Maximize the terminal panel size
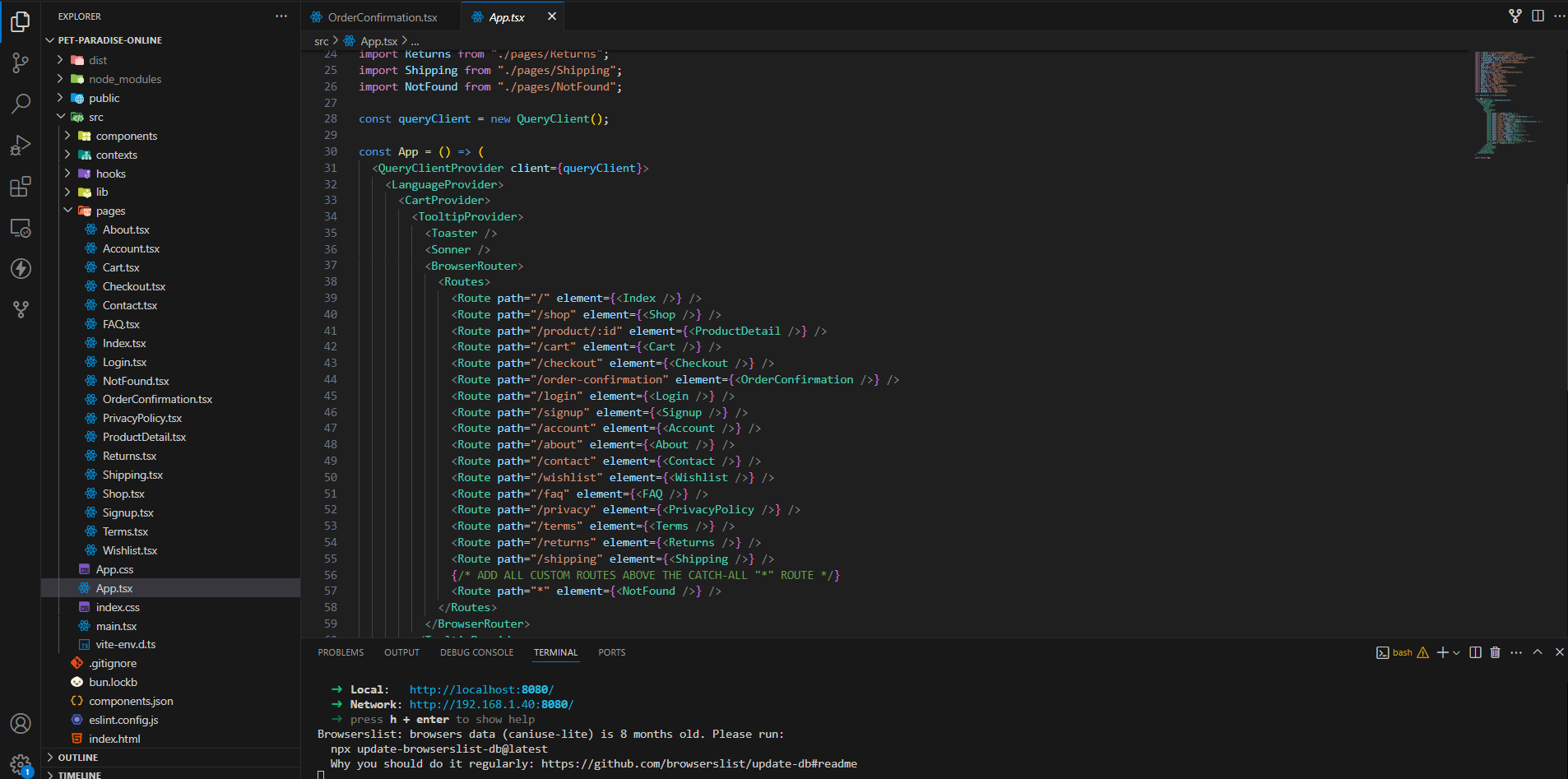 tap(1538, 652)
